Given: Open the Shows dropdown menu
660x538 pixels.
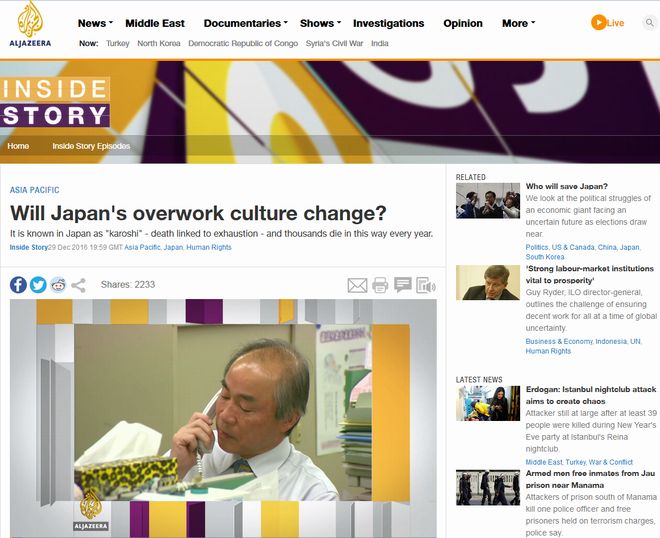Looking at the screenshot, I should [320, 23].
